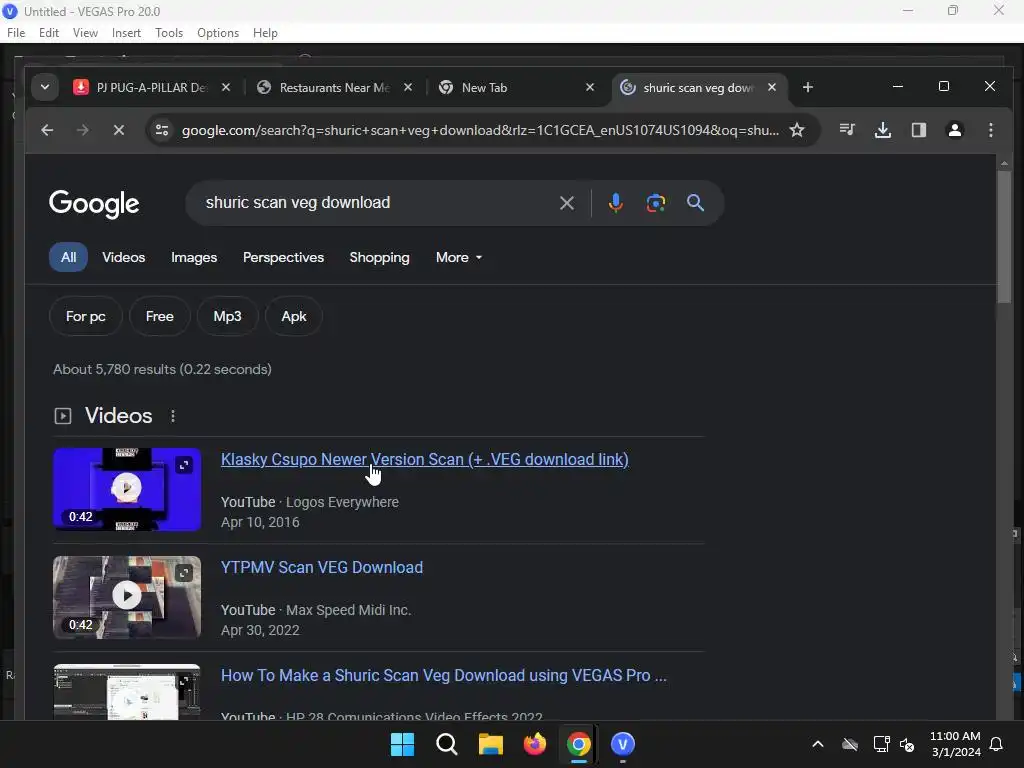Image resolution: width=1024 pixels, height=768 pixels.
Task: Open How To Make a Shuric Scan link
Action: point(443,675)
